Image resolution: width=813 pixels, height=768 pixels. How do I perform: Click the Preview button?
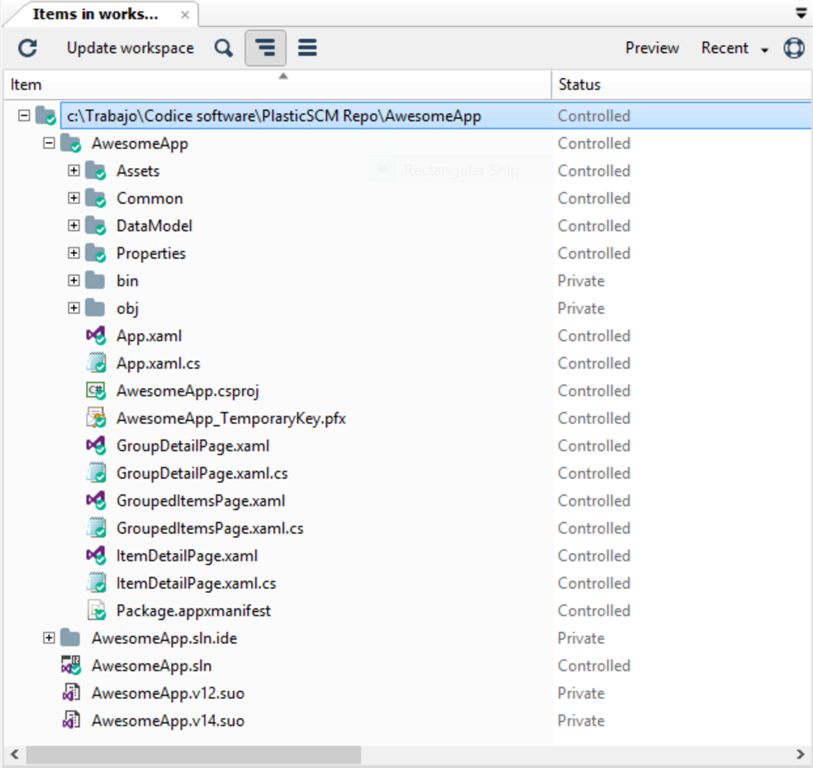(651, 47)
